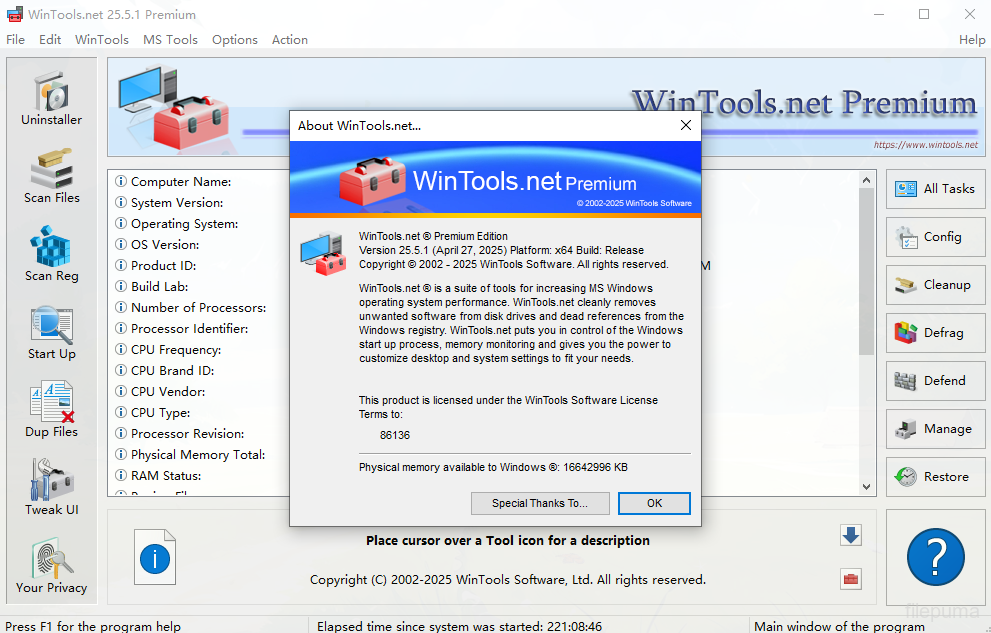The image size is (991, 633).
Task: Open the Your Privacy tool
Action: pyautogui.click(x=52, y=565)
